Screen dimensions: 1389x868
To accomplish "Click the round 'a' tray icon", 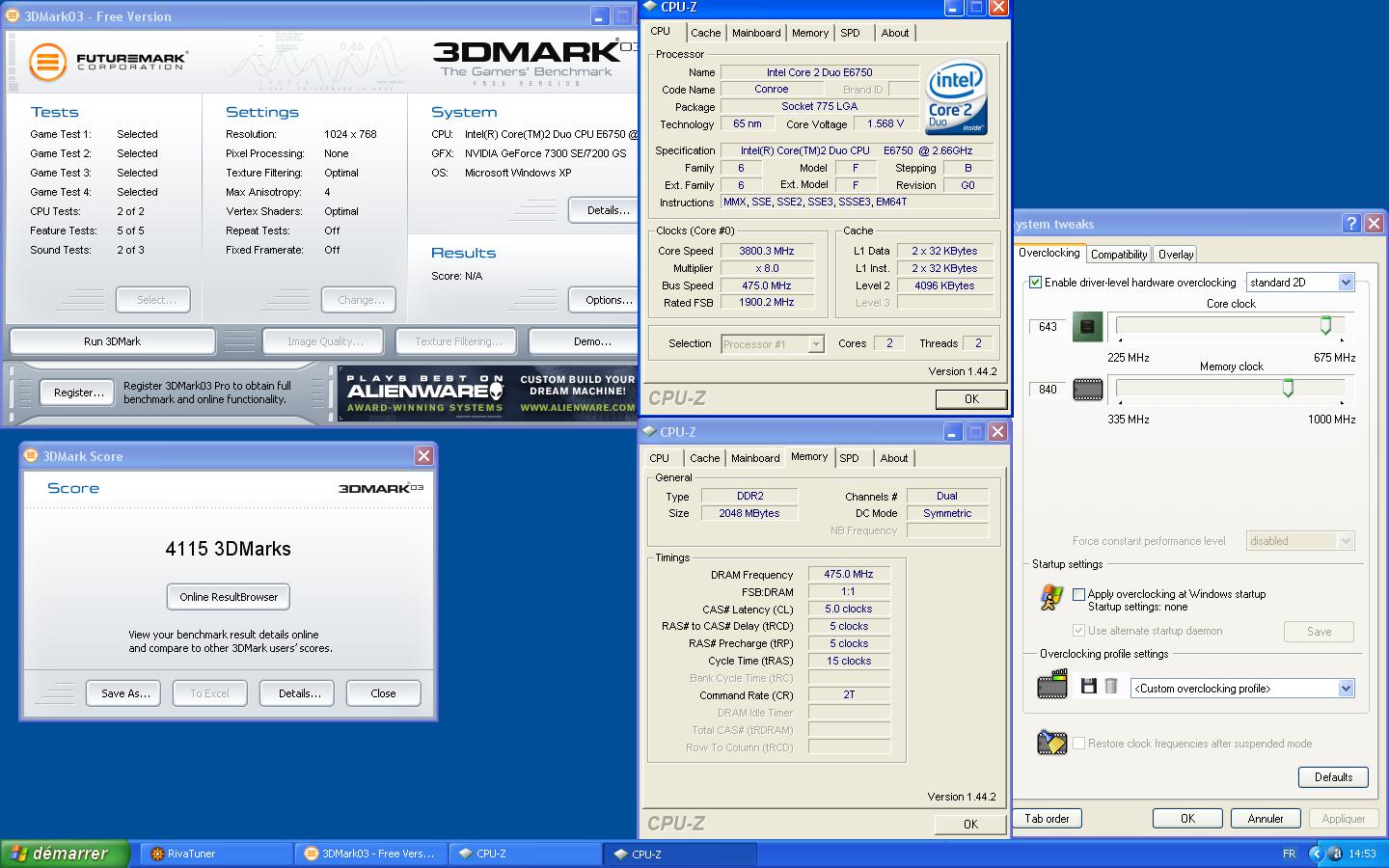I will 1335,854.
